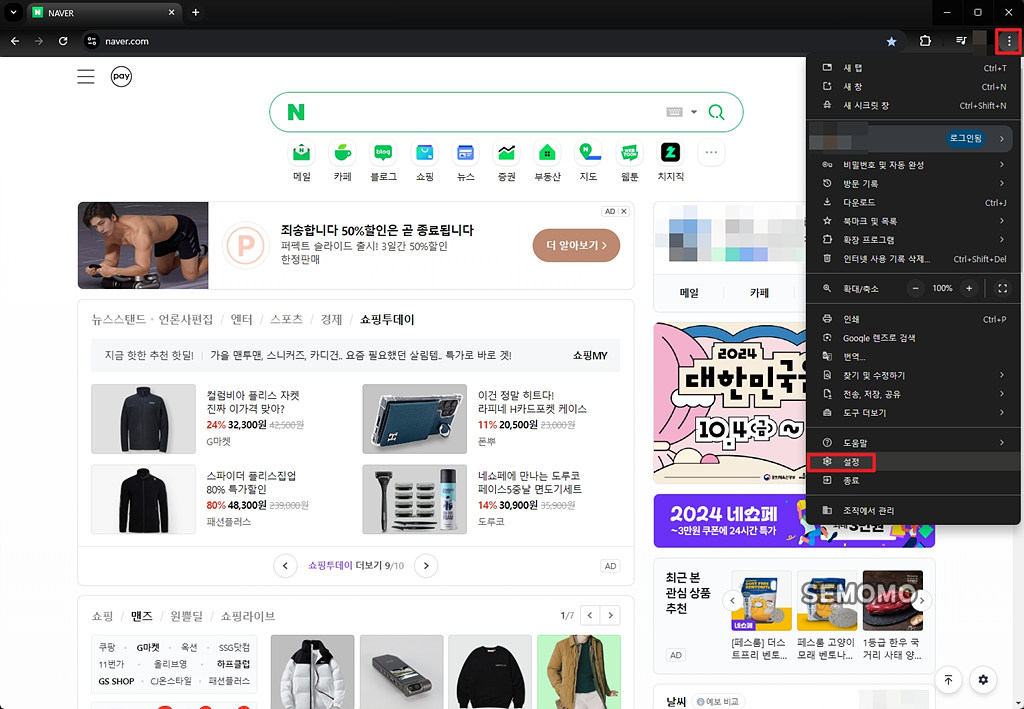Open the 2024 네쇼페 banner

point(729,521)
